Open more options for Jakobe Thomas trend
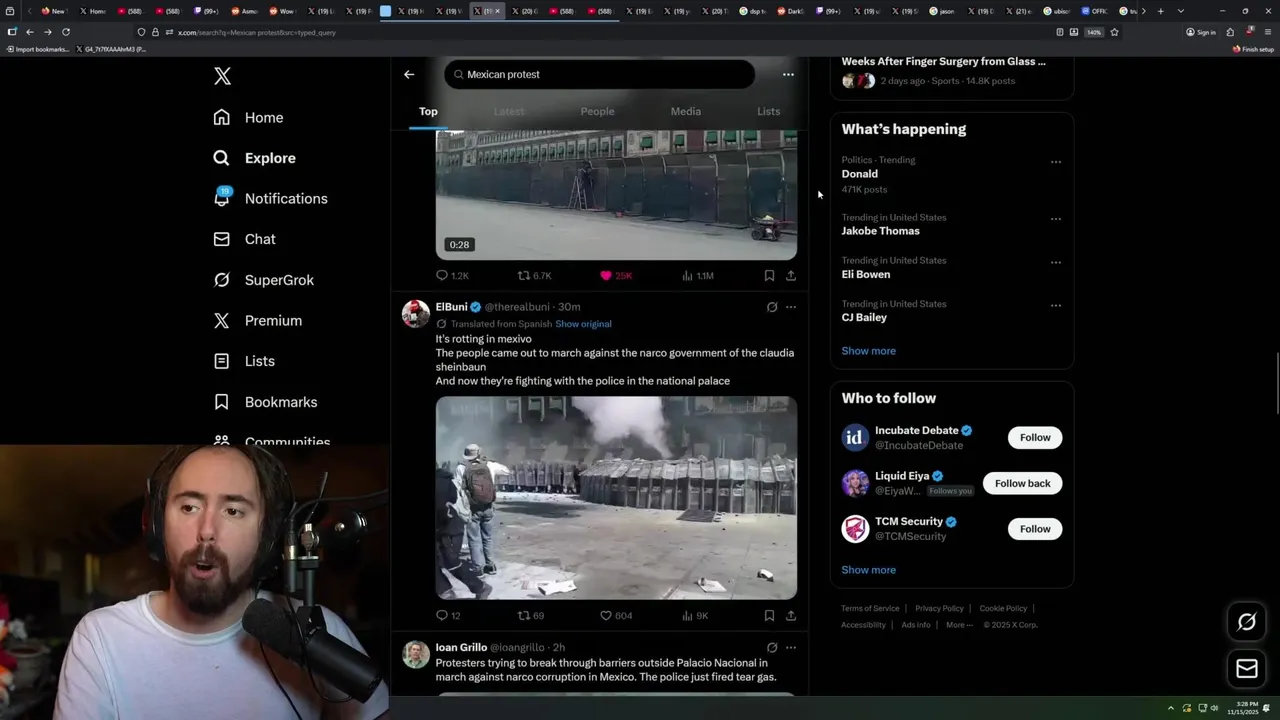The image size is (1280, 720). [1055, 219]
